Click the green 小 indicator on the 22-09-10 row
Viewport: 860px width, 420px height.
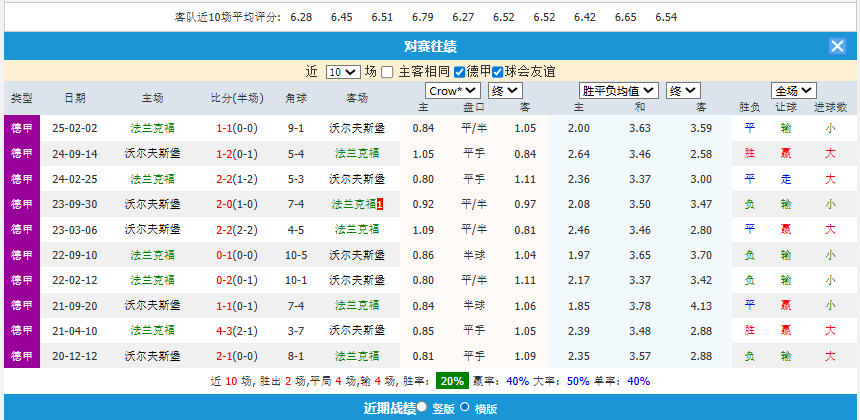tap(830, 255)
